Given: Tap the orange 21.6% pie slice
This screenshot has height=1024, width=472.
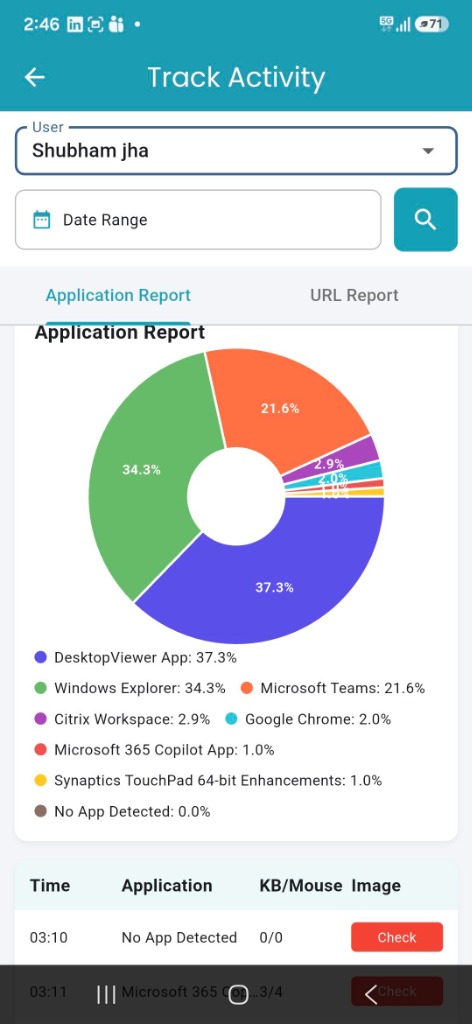Looking at the screenshot, I should 280,409.
